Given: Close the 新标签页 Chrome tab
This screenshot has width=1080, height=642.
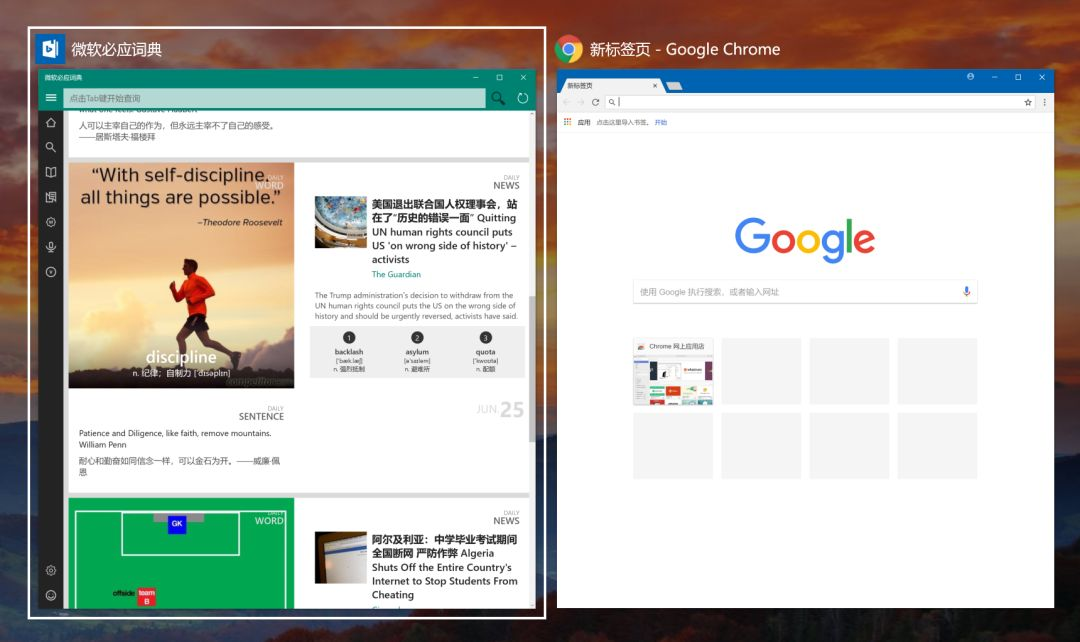Looking at the screenshot, I should click(x=654, y=85).
